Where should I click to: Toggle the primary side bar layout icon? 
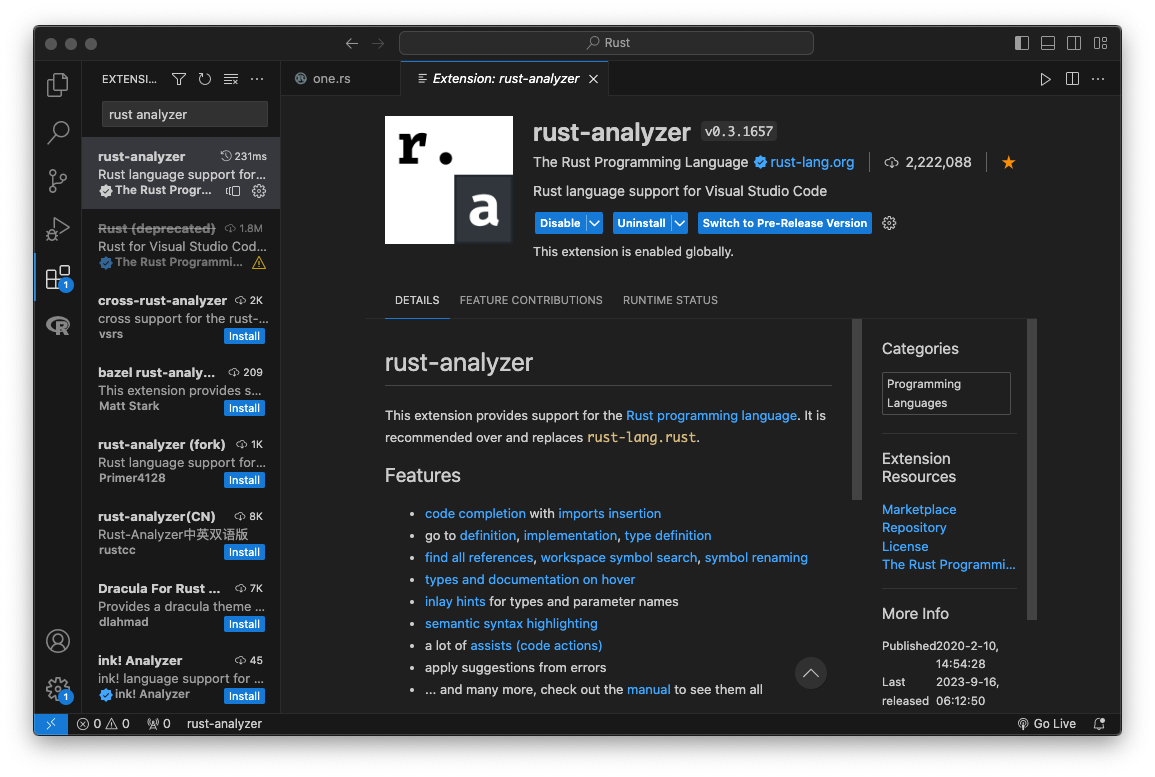[1022, 43]
